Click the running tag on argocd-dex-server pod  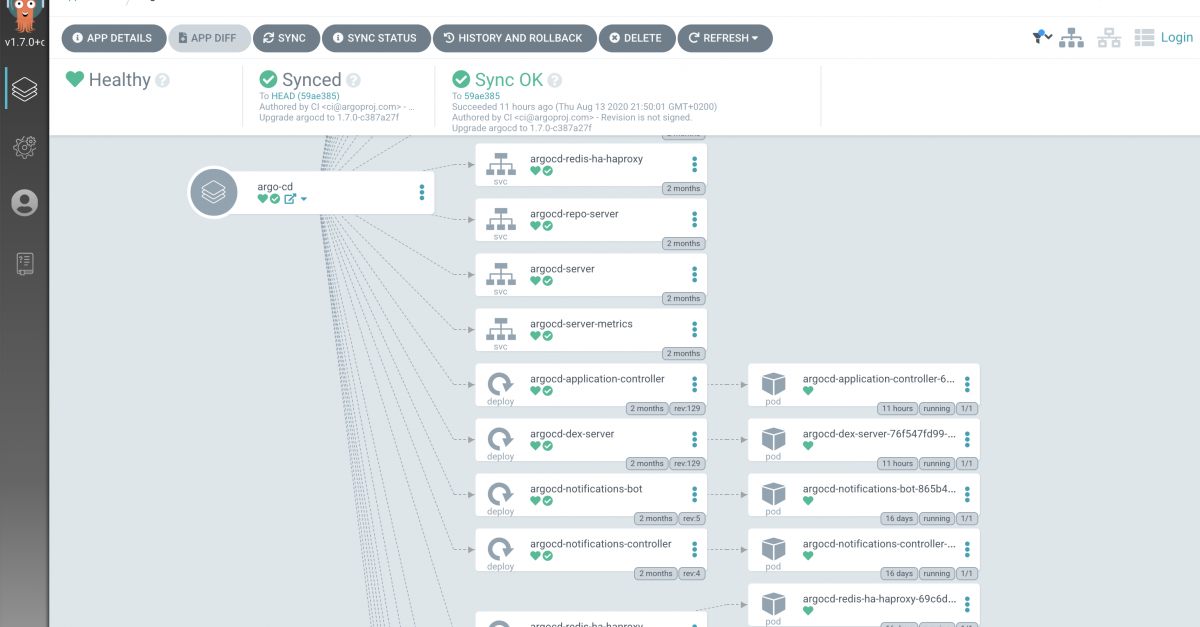[936, 463]
